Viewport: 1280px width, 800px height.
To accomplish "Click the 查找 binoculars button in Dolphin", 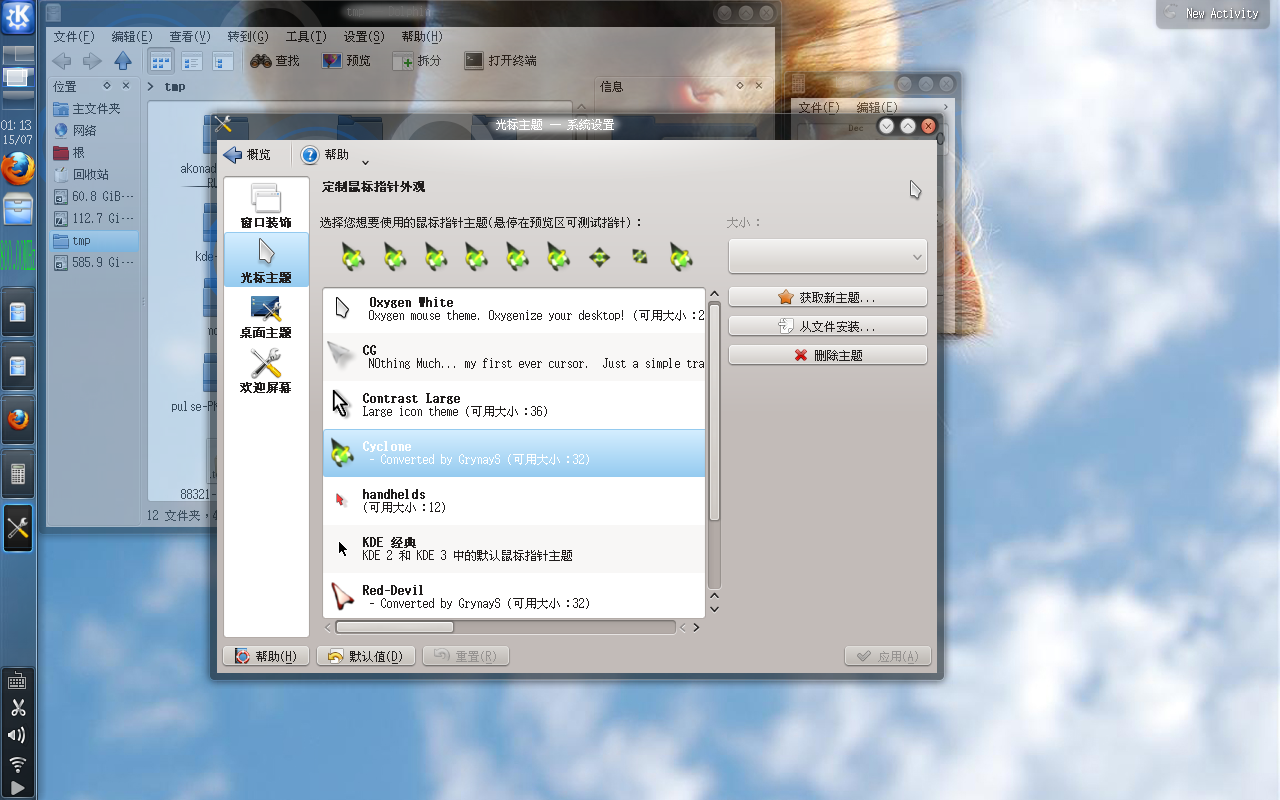I will tap(275, 61).
